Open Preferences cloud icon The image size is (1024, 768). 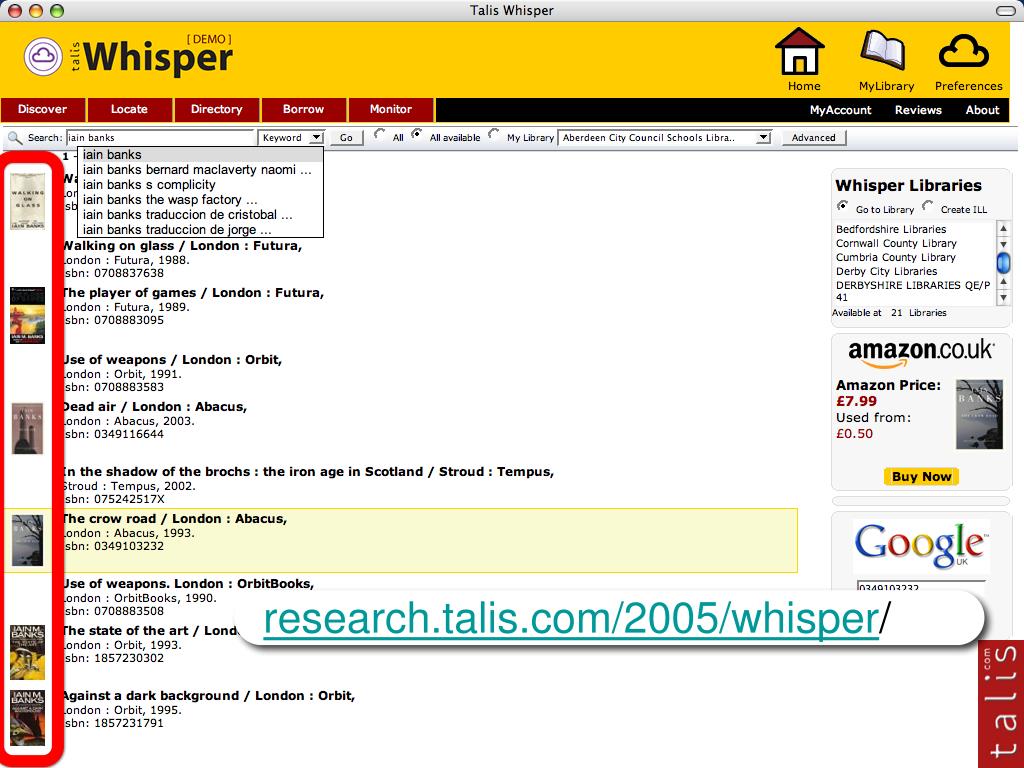tap(964, 52)
